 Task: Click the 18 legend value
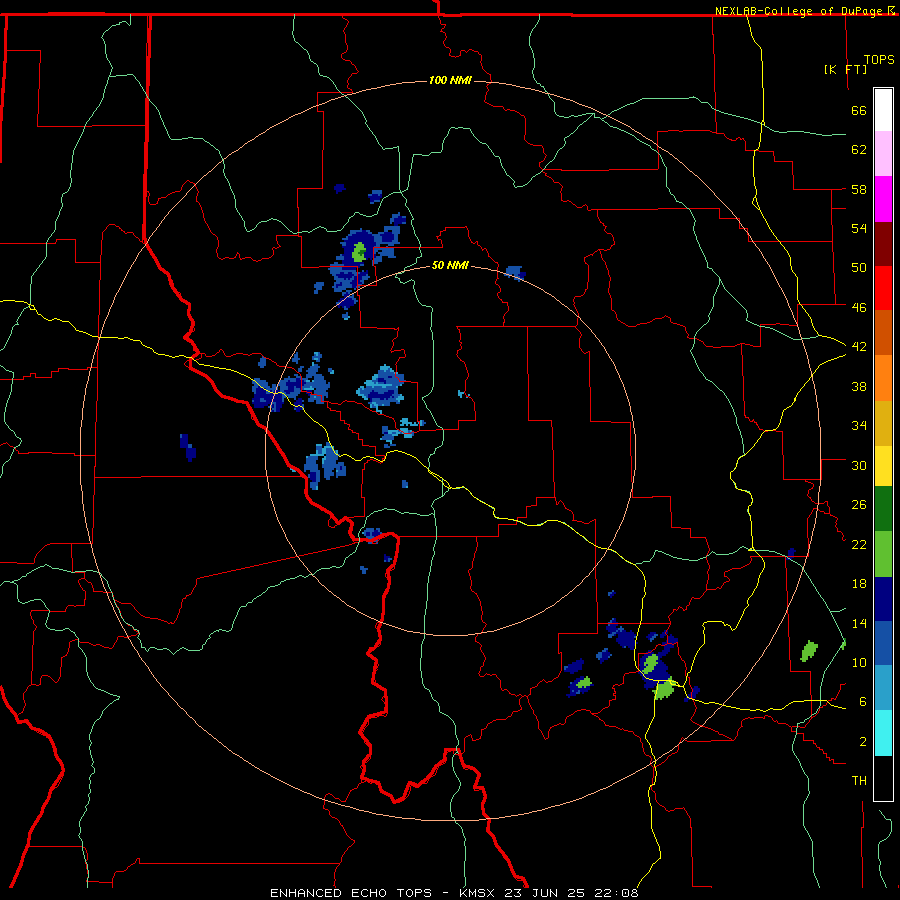pos(859,584)
